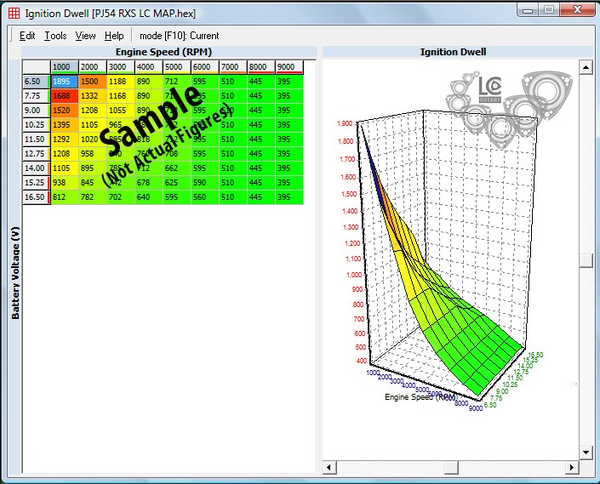Select the 9000 RPM column header
The width and height of the screenshot is (600, 484).
pos(289,67)
